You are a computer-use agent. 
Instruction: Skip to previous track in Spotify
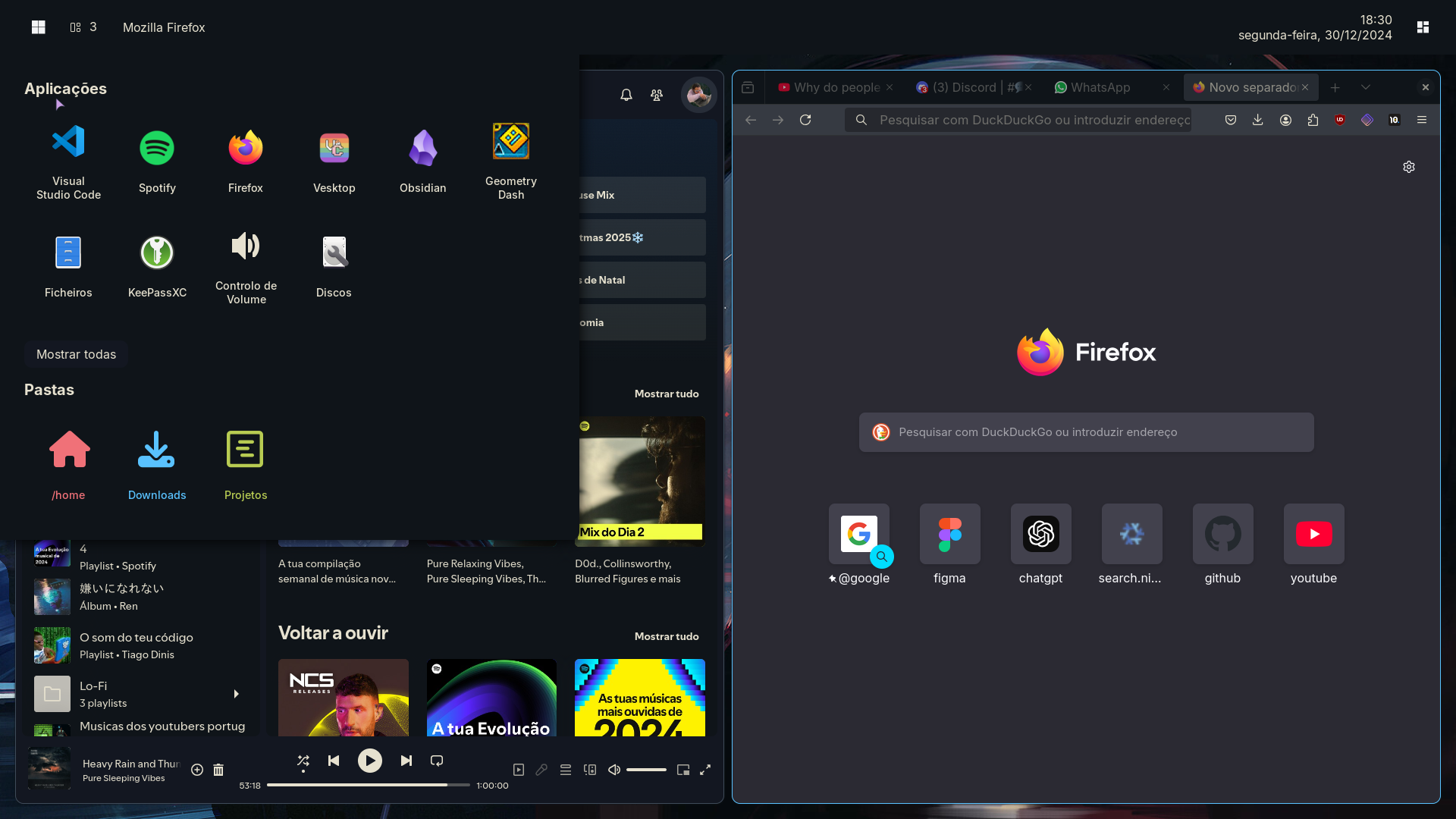pyautogui.click(x=334, y=761)
